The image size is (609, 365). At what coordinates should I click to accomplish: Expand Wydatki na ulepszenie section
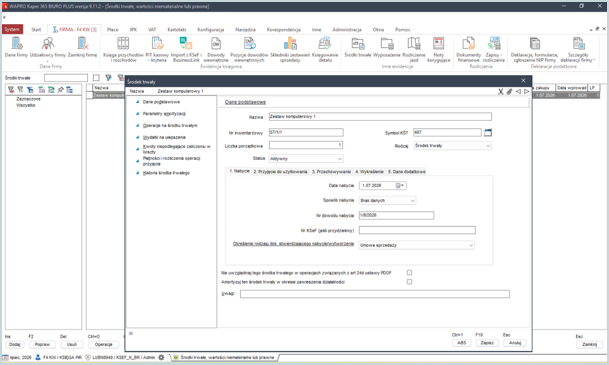[x=164, y=137]
